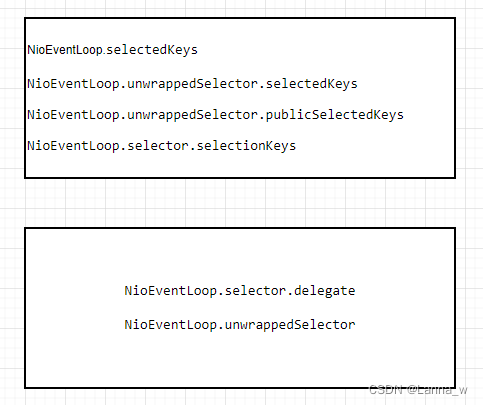This screenshot has height=405, width=483.
Task: Select the line ending in publicSelectedKeys
Action: tap(215, 115)
